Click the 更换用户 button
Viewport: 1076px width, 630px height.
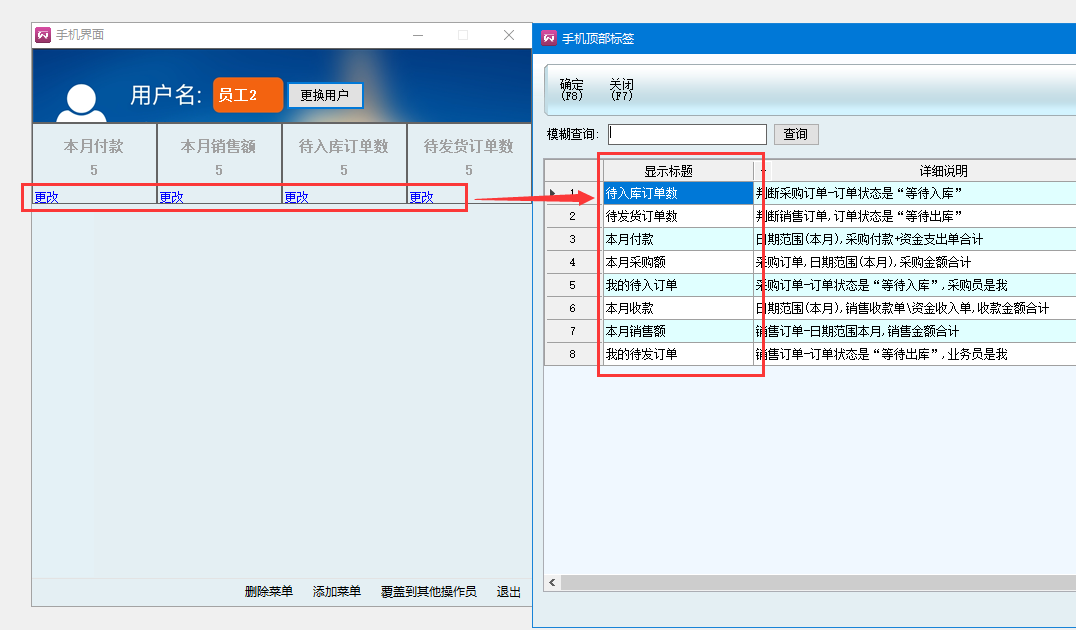coord(325,96)
